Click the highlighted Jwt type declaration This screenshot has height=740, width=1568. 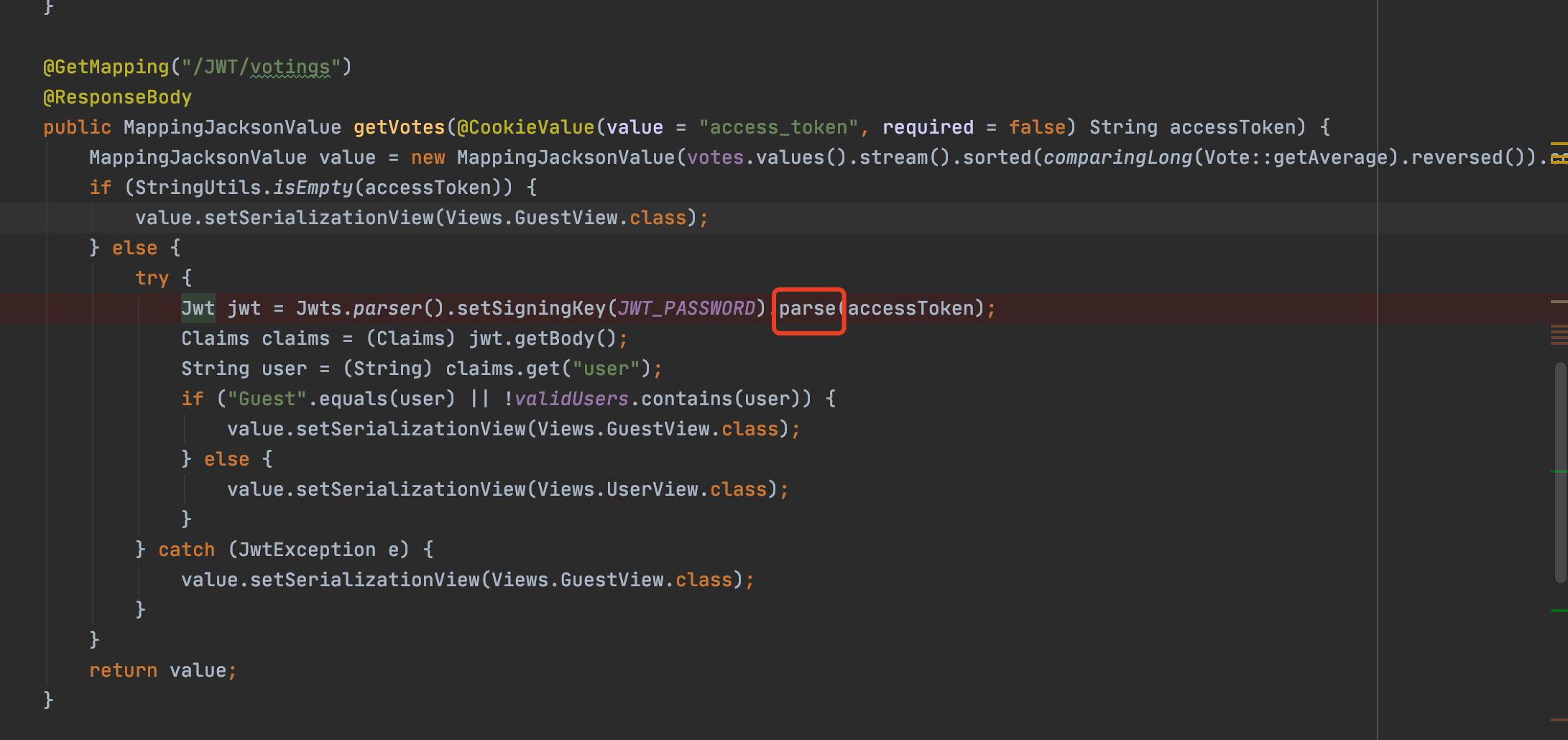pos(198,309)
